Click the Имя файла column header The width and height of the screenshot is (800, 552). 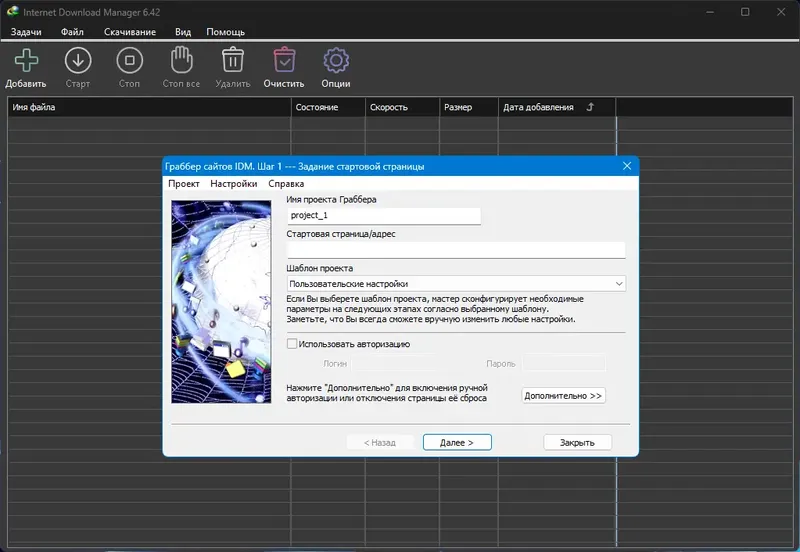click(x=150, y=107)
